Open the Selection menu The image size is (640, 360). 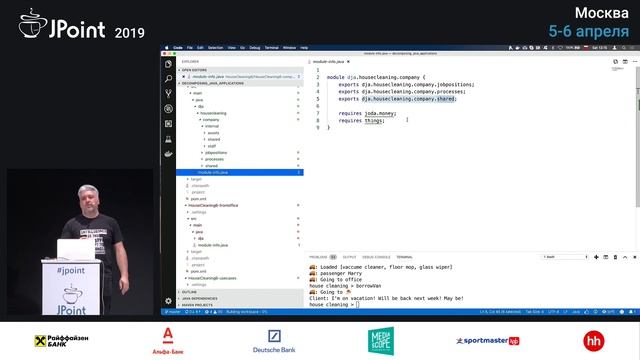pos(216,48)
